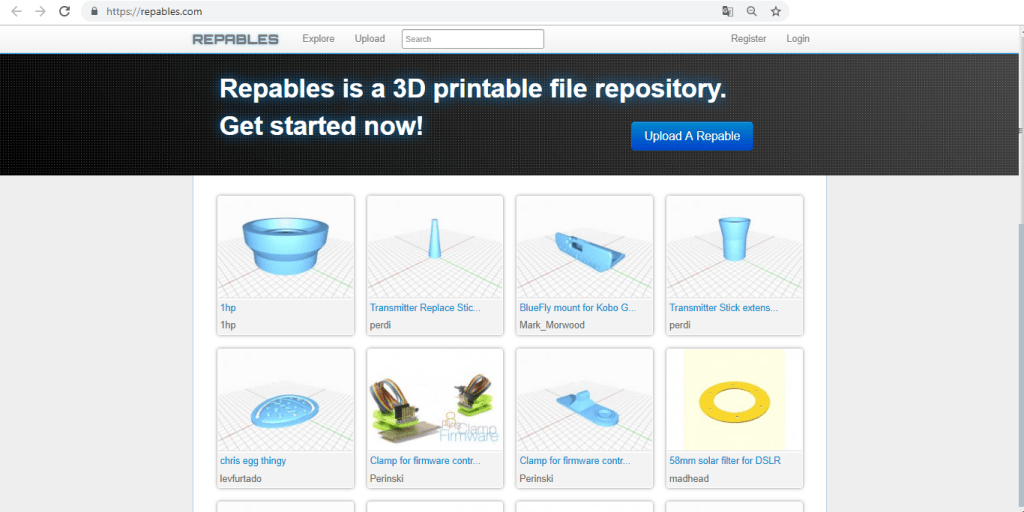Go back using browser back arrow
This screenshot has width=1024, height=512.
[x=17, y=11]
